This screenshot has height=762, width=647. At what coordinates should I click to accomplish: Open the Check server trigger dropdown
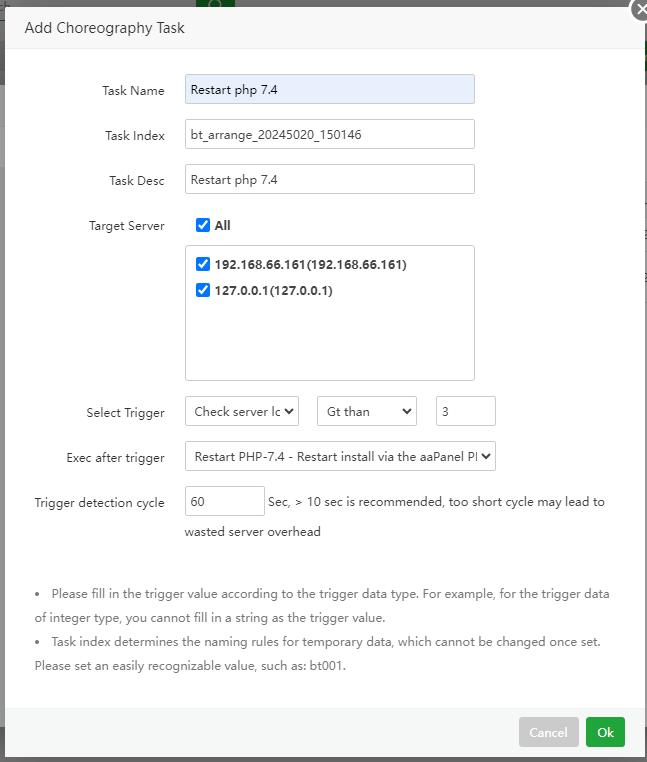[242, 411]
